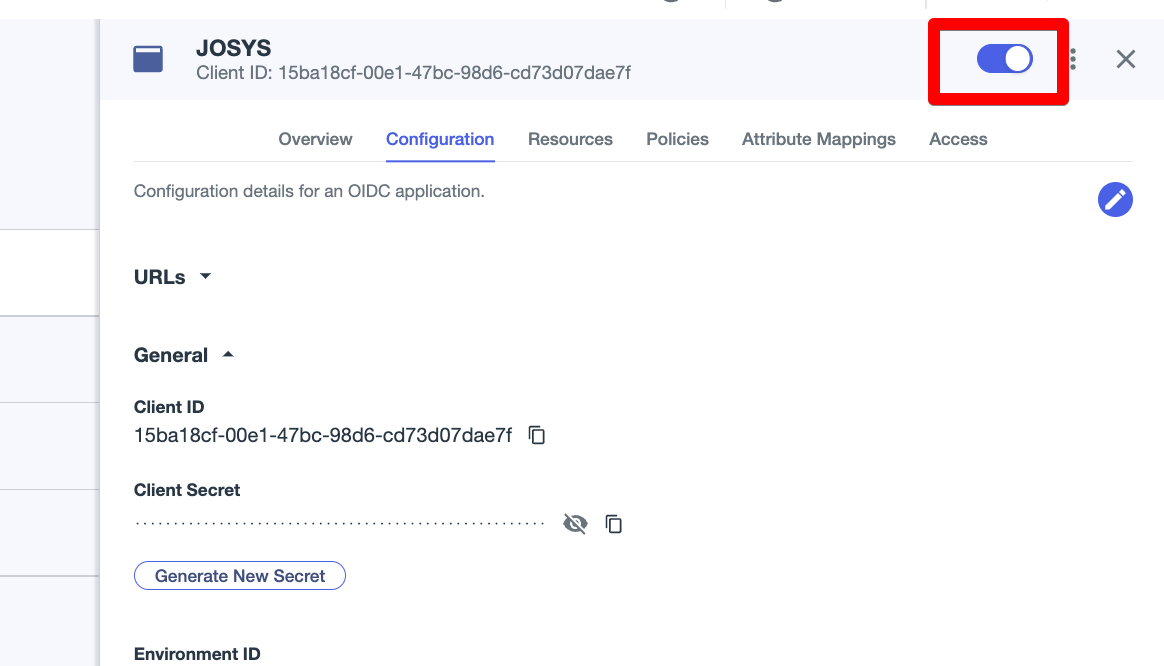Select the Attribute Mappings tab
Screen dimensions: 1164x666
(x=818, y=139)
